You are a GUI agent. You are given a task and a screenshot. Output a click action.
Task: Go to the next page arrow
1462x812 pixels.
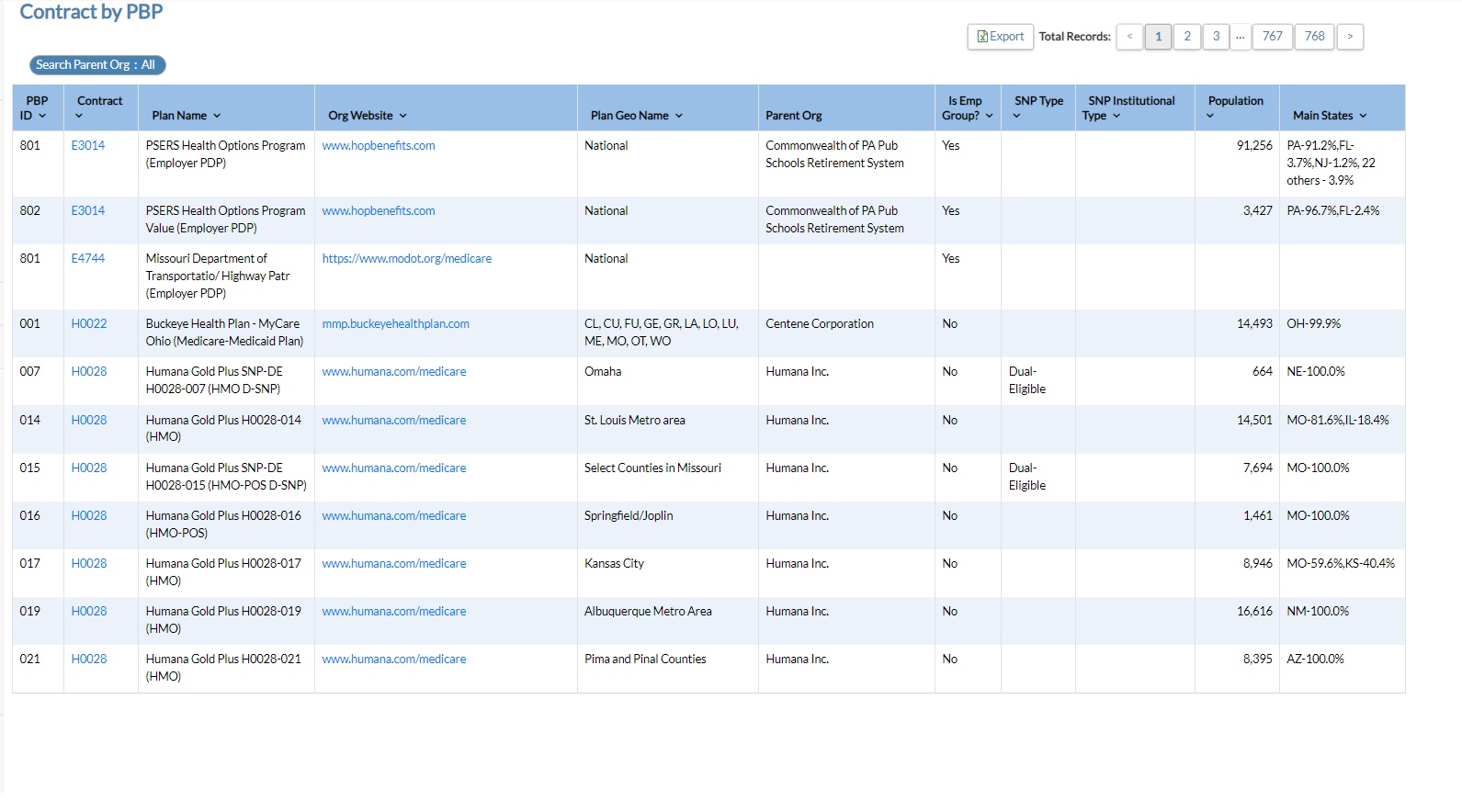point(1349,37)
